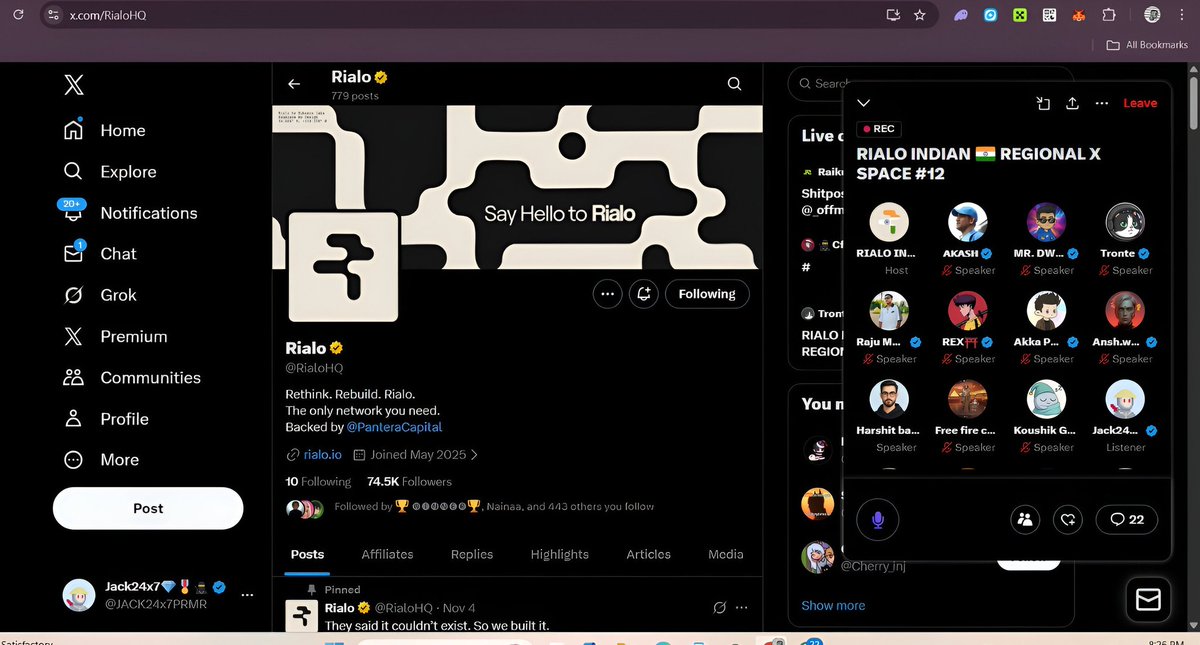The height and width of the screenshot is (645, 1200).
Task: Switch to the Highlights tab
Action: [560, 554]
